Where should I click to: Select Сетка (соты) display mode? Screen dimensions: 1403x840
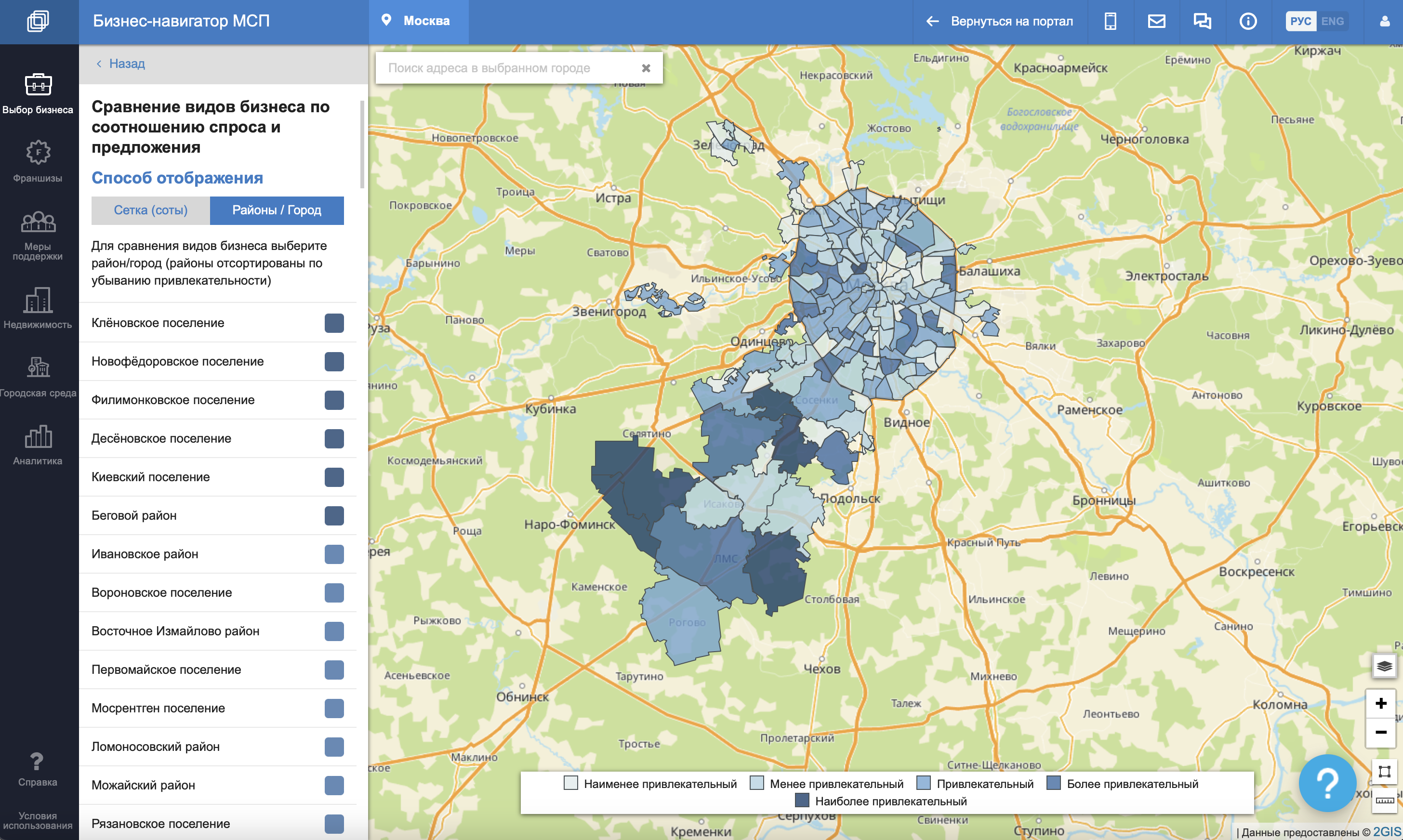pos(151,210)
